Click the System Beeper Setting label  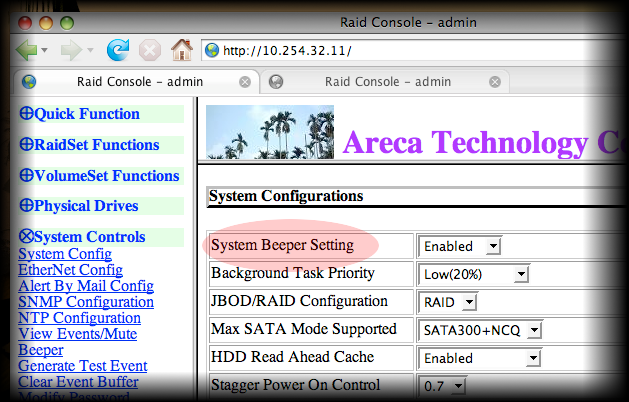pos(282,245)
